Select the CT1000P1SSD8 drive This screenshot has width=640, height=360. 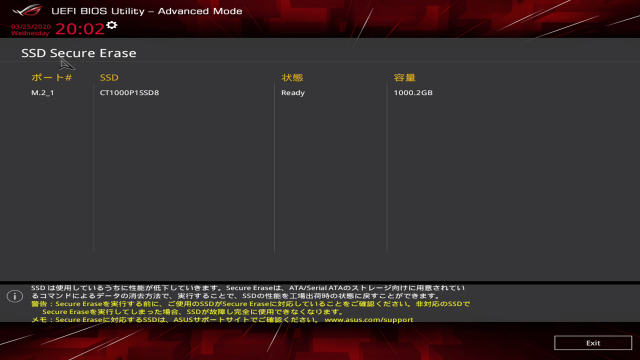point(129,93)
